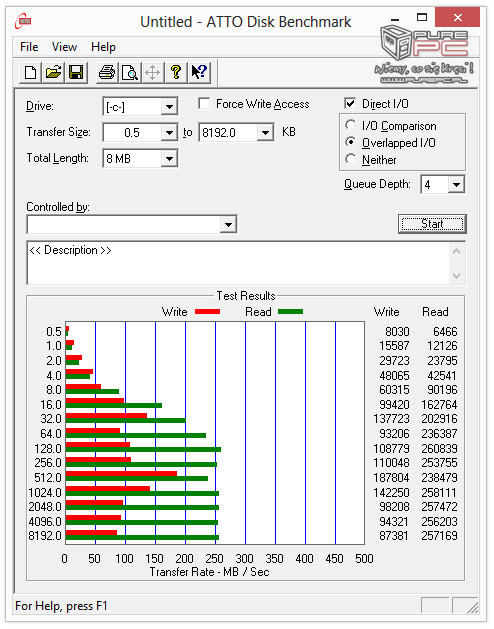Image resolution: width=494 pixels, height=629 pixels.
Task: Select the Neither radio button
Action: click(x=350, y=159)
